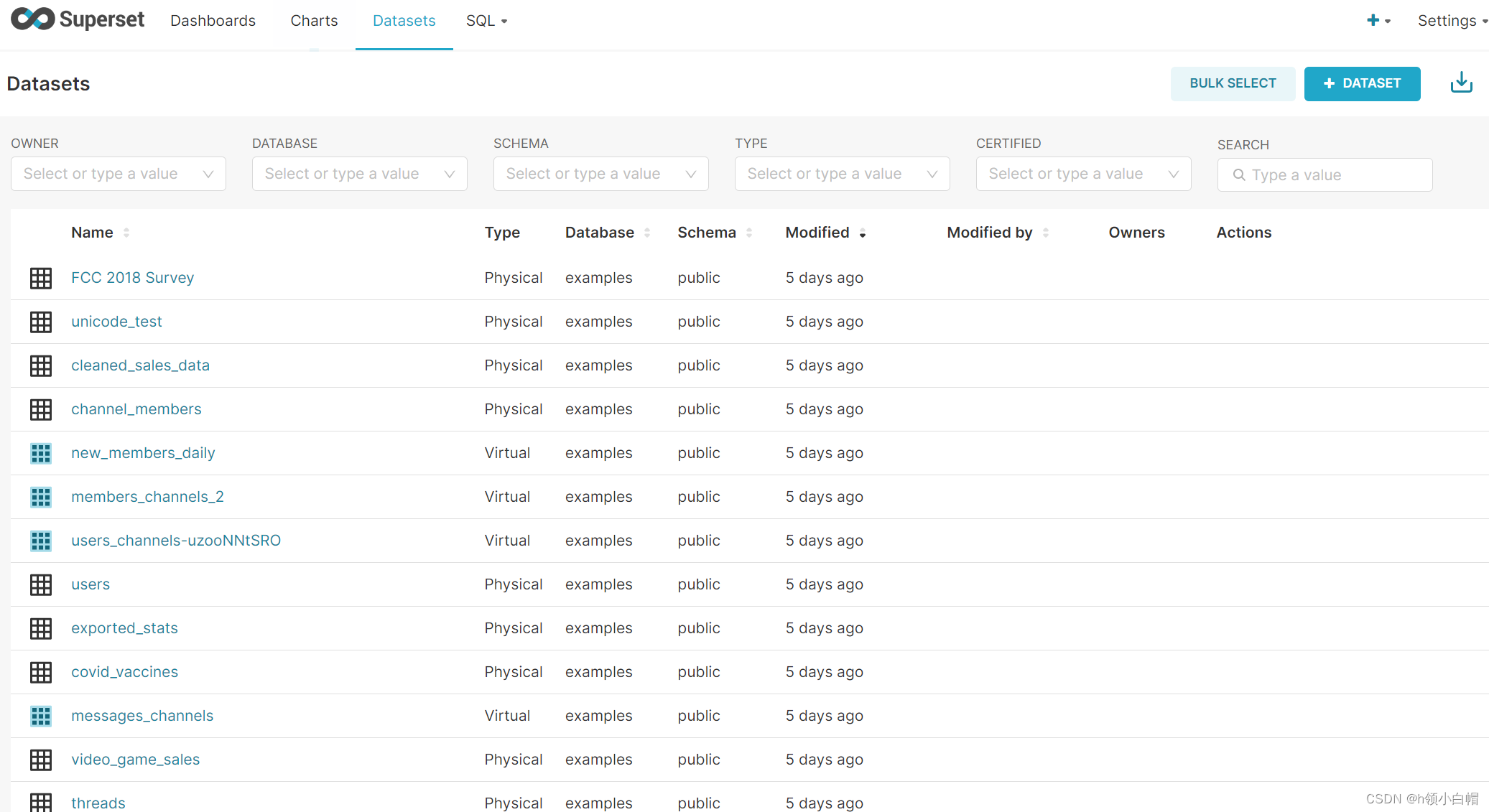1489x812 pixels.
Task: Click the table icon beside video_game_sales
Action: (x=41, y=760)
